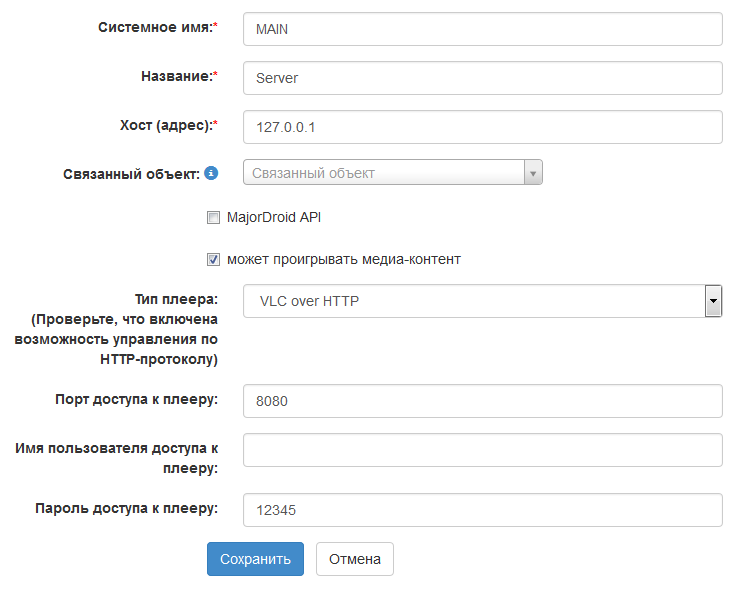The image size is (752, 607).
Task: Click the Порт доступа к плееру field
Action: click(x=482, y=401)
